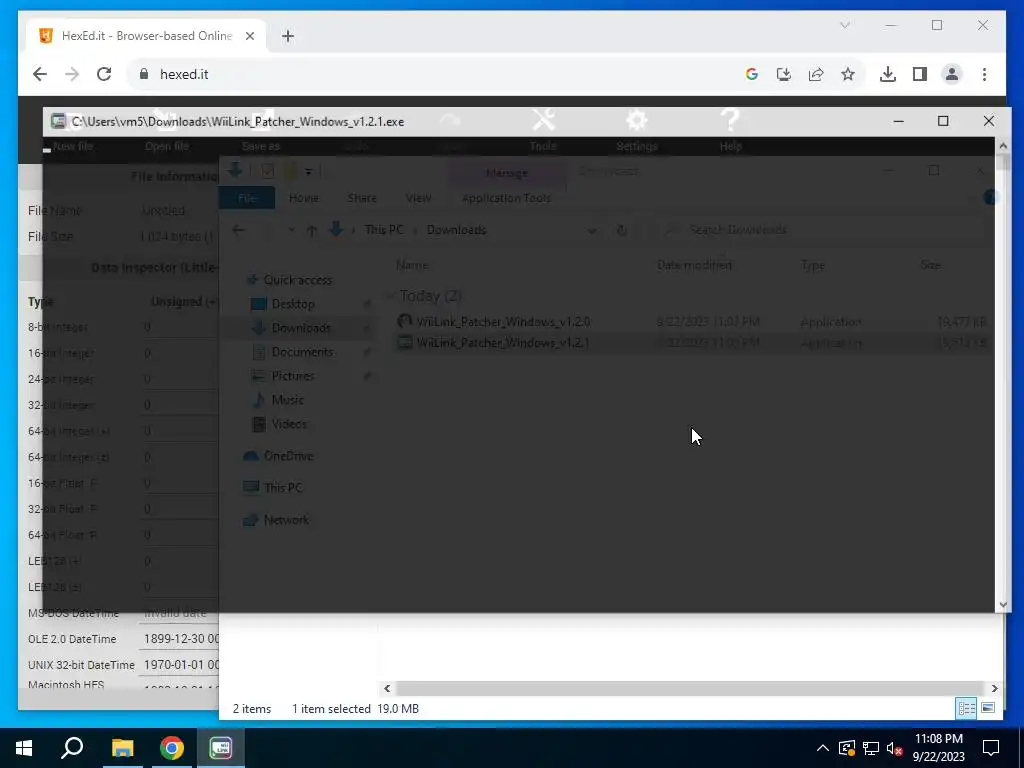Click the WiiLink Patcher taskbar icon
Screen dimensions: 1024x768
pyautogui.click(x=221, y=748)
